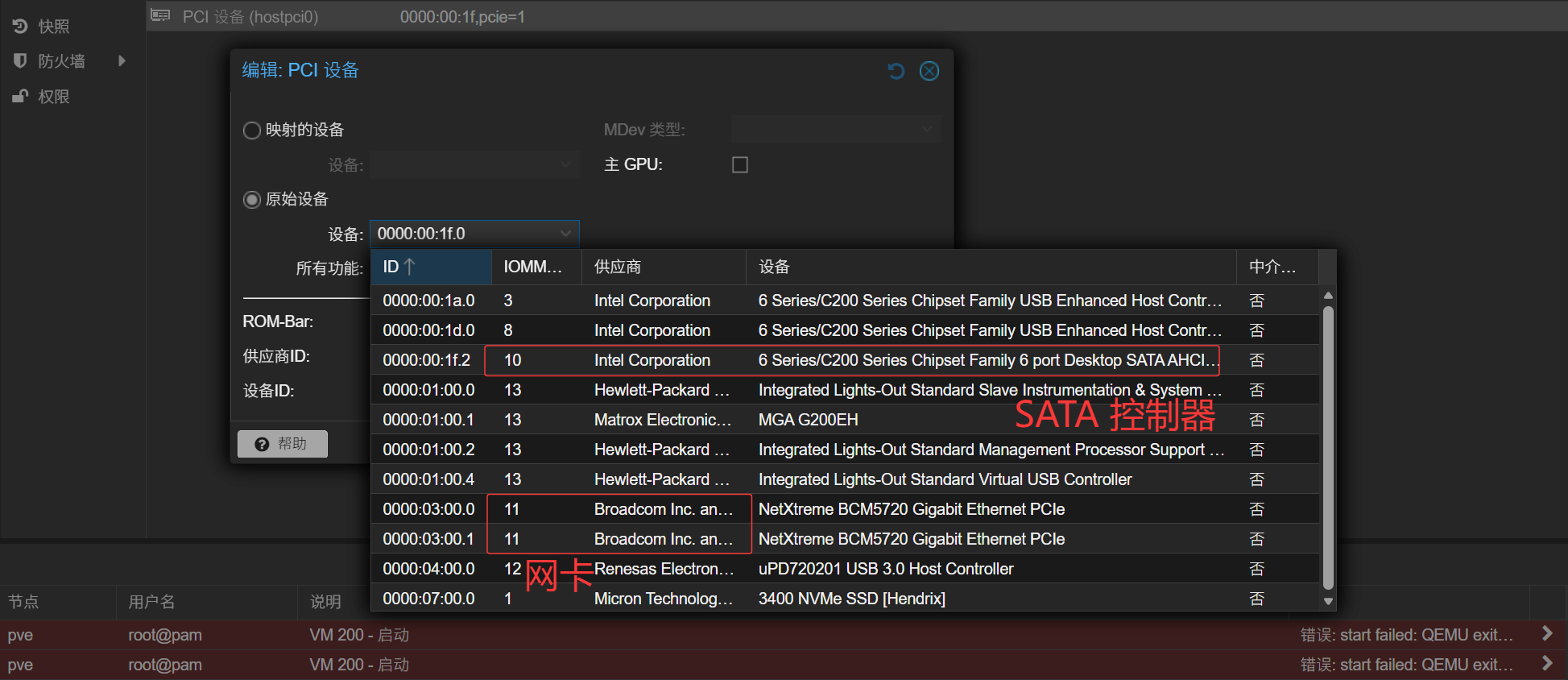
Task: Click the reset icon in dialog header
Action: point(896,71)
